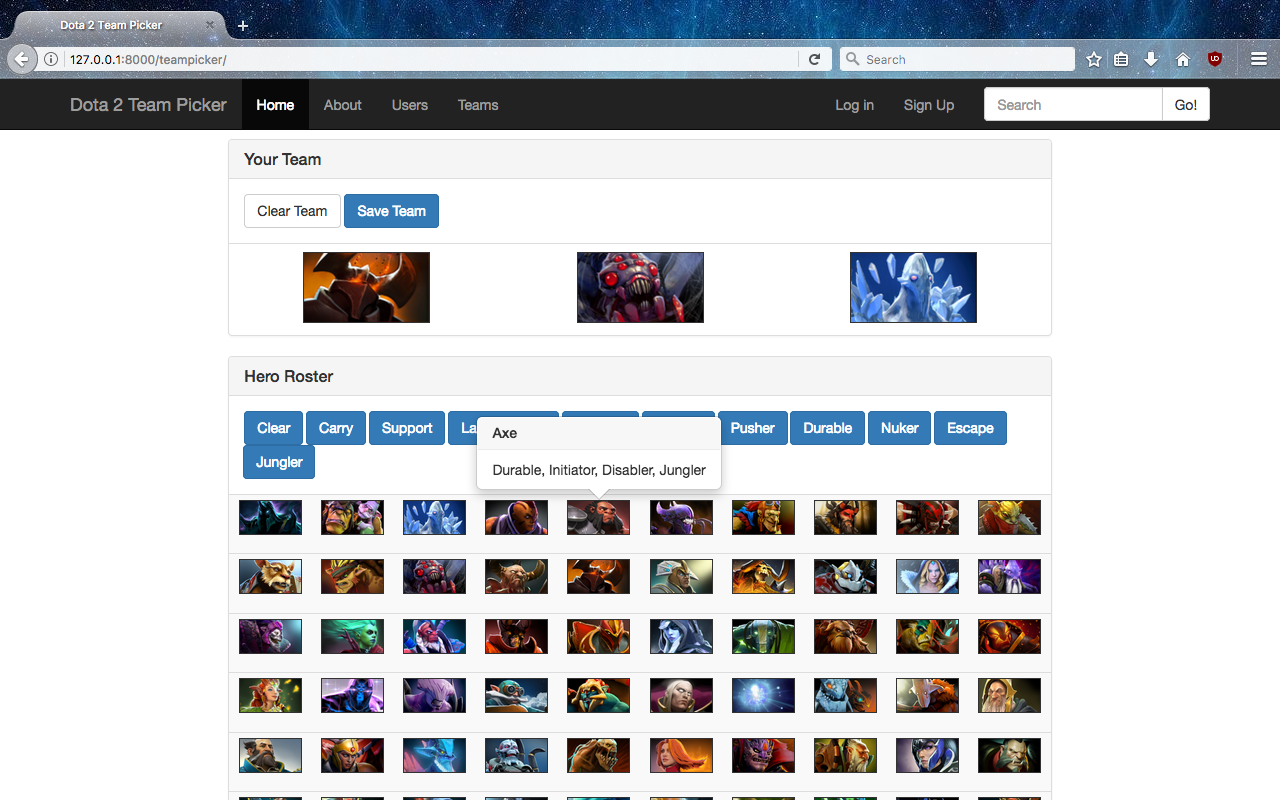This screenshot has width=1280, height=800.
Task: Choose Disruptor hero portrait
Action: (434, 636)
